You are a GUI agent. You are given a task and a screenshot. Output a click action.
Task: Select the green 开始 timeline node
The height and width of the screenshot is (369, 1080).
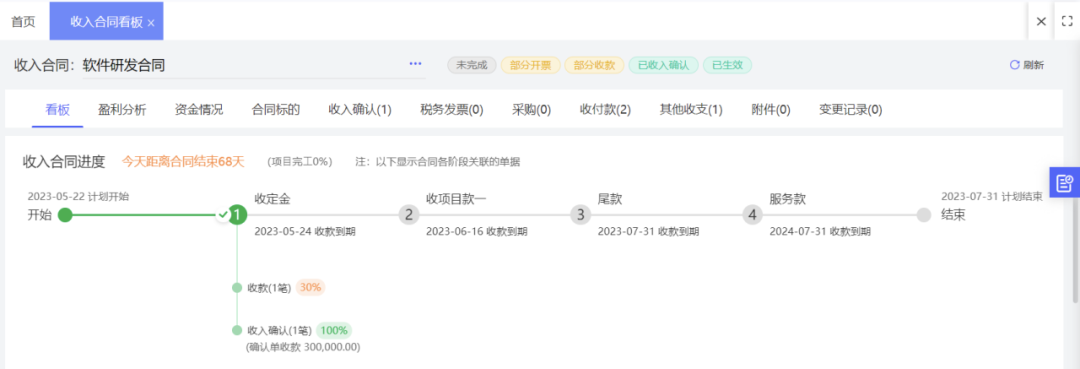[x=65, y=215]
